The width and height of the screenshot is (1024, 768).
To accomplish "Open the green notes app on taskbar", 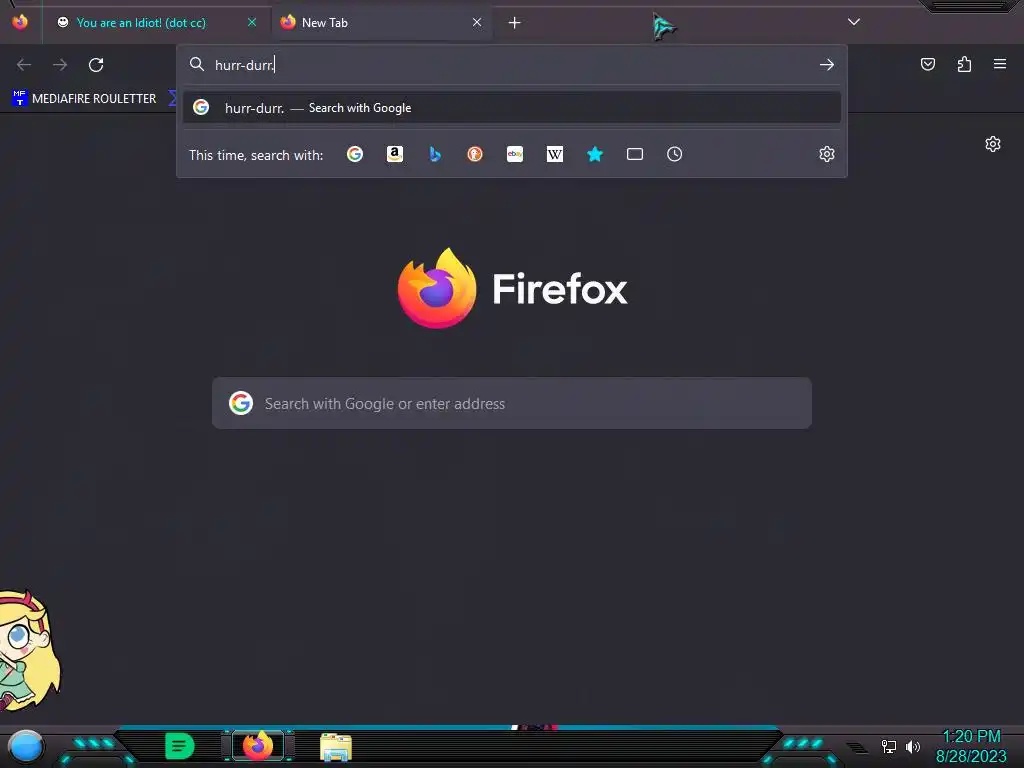I will tap(180, 746).
